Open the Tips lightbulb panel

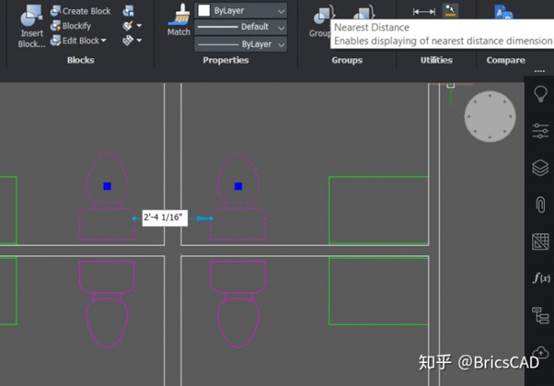pyautogui.click(x=540, y=94)
